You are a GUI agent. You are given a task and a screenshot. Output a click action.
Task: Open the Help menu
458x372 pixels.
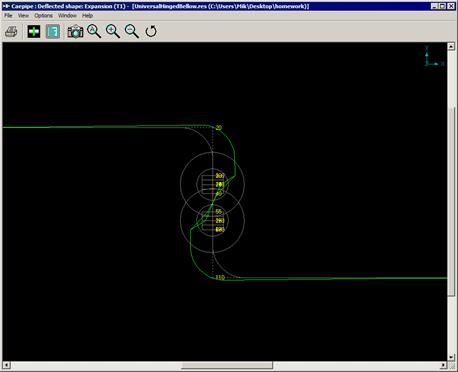click(87, 16)
